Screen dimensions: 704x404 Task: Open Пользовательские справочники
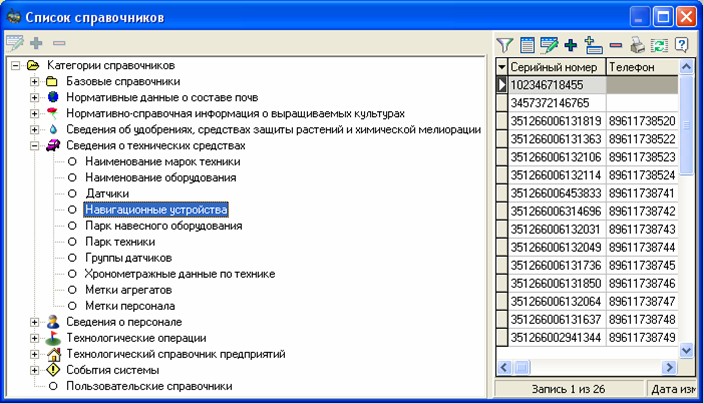(x=149, y=386)
